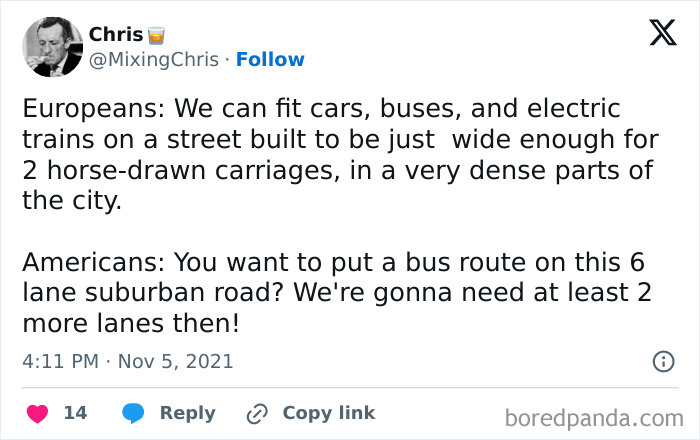The image size is (700, 440).
Task: Open the tweet info icon
Action: tap(663, 362)
